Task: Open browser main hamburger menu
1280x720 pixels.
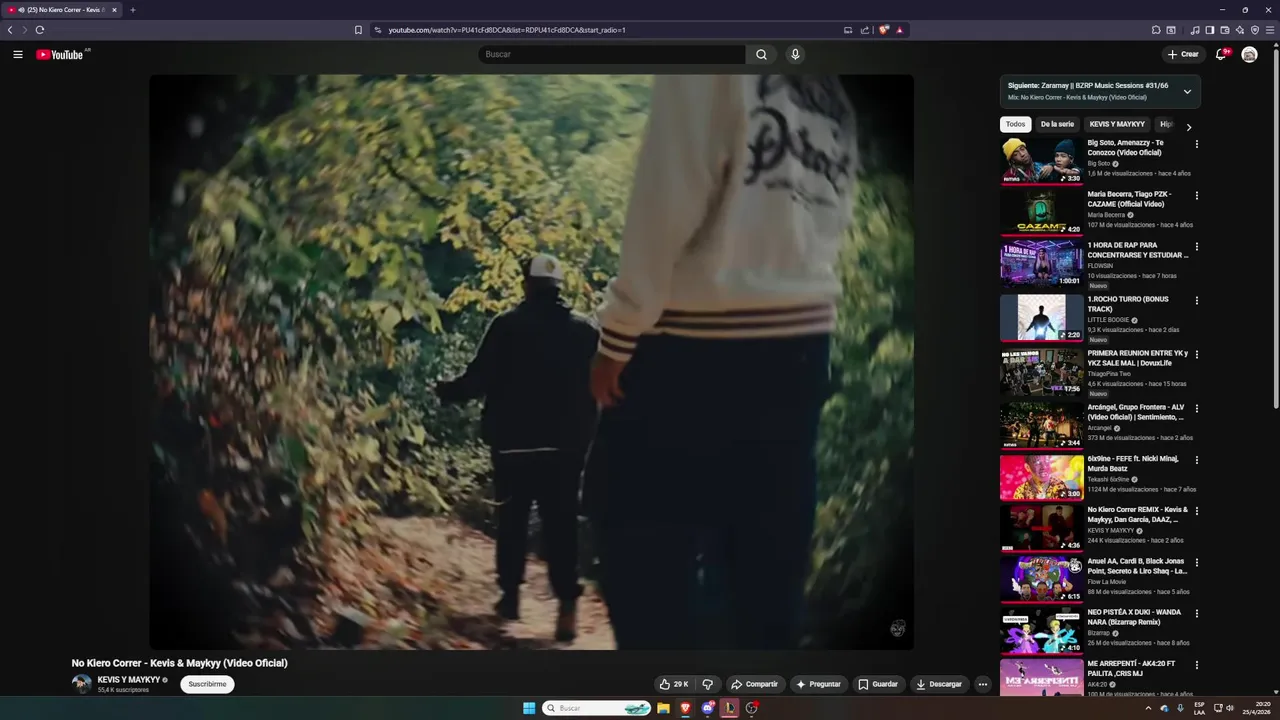Action: pos(1270,30)
